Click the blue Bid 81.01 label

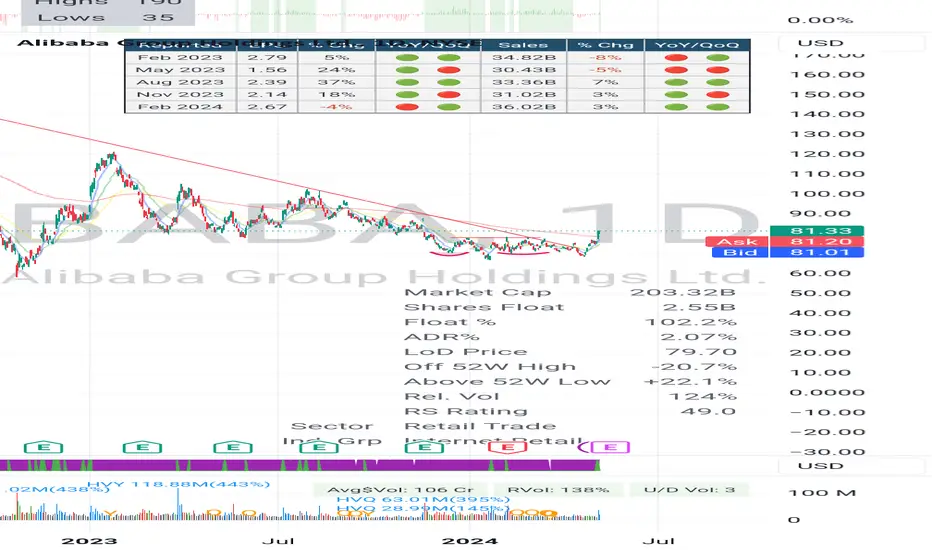coord(788,252)
